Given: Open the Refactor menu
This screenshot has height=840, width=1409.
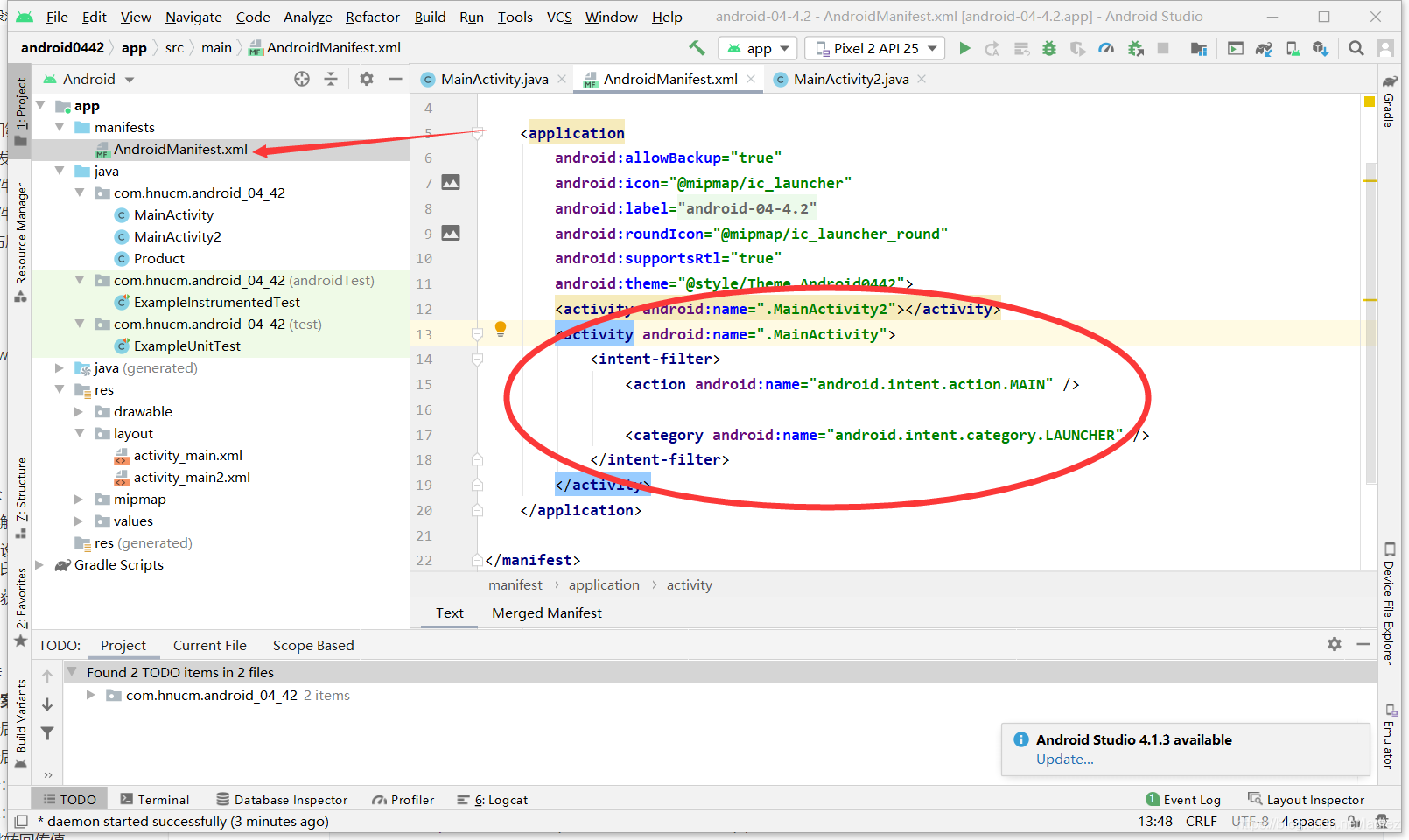Looking at the screenshot, I should click(373, 17).
